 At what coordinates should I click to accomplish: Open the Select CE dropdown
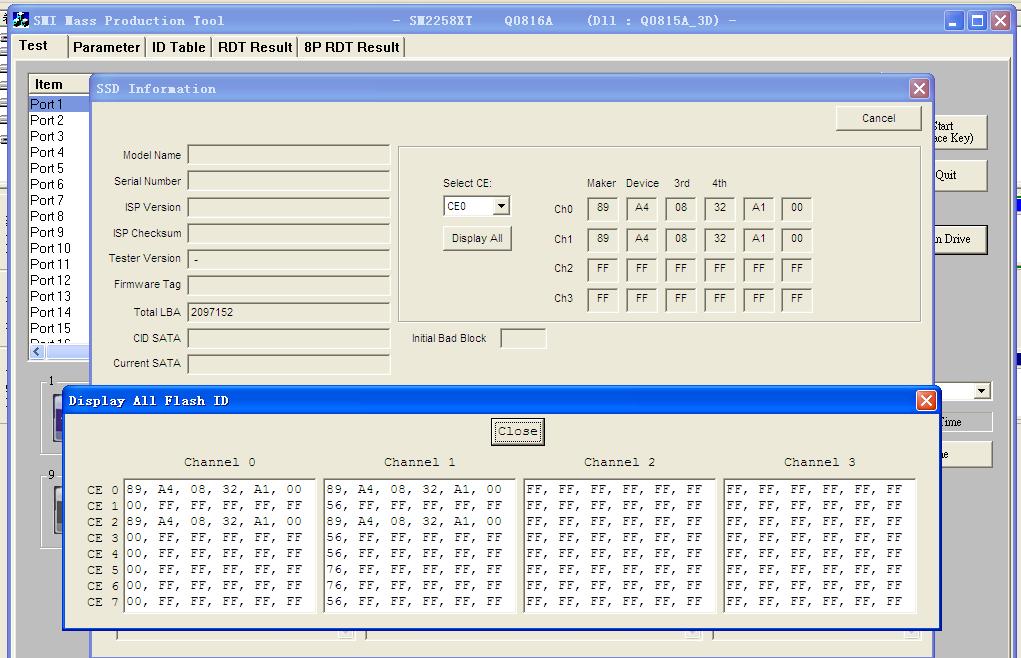[501, 206]
